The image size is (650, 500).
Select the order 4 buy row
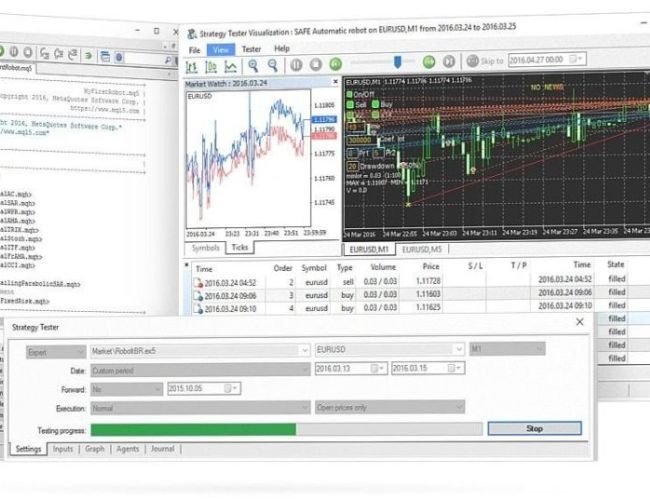coord(410,308)
